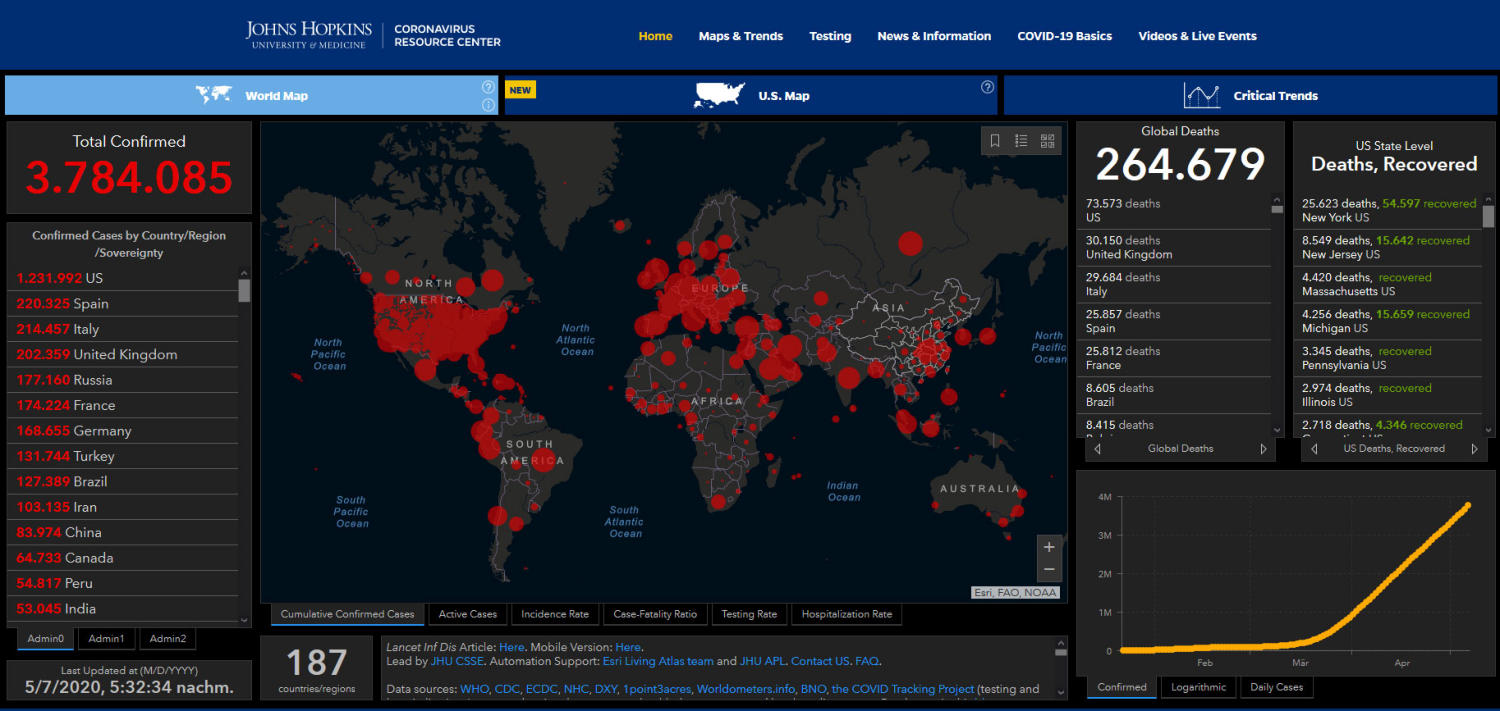The image size is (1500, 711).
Task: Open the basemap gallery grid icon
Action: click(1047, 141)
